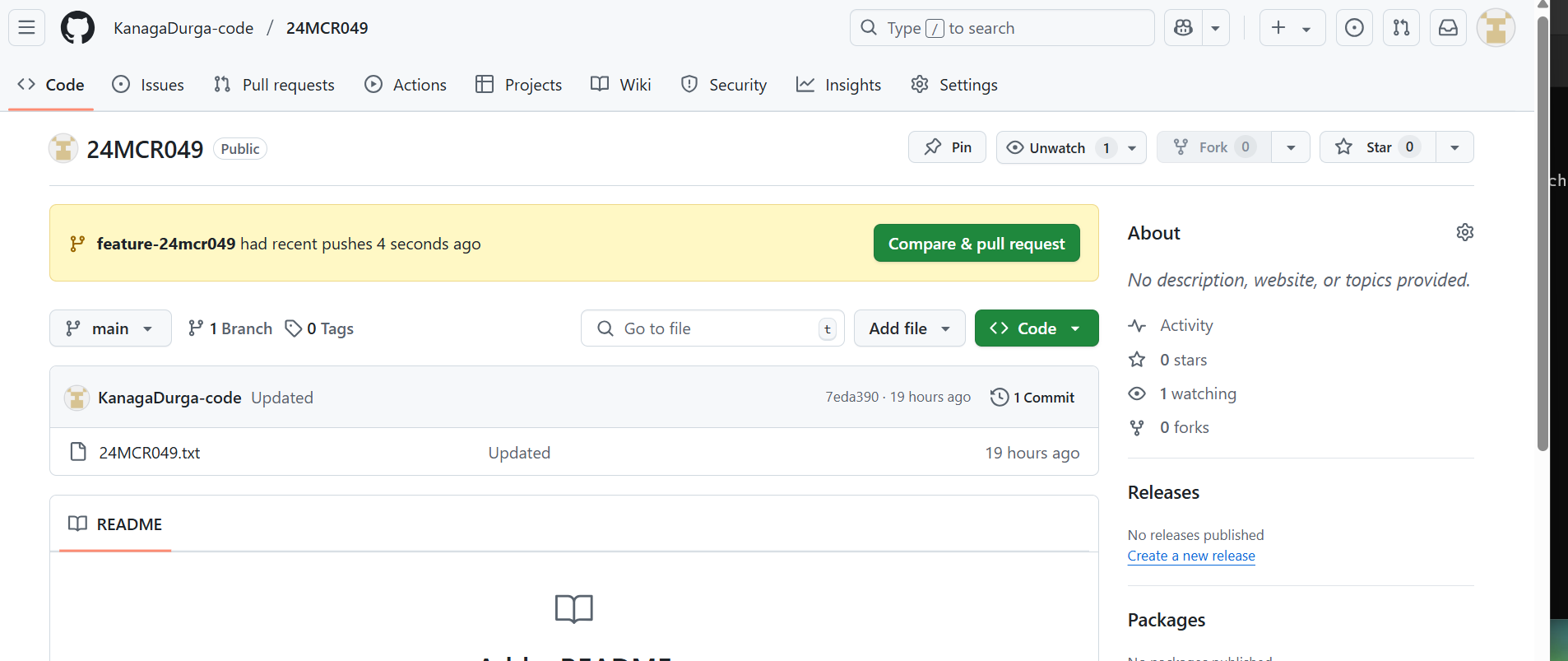
Task: Open the Copilot chat icon
Action: click(x=1183, y=28)
